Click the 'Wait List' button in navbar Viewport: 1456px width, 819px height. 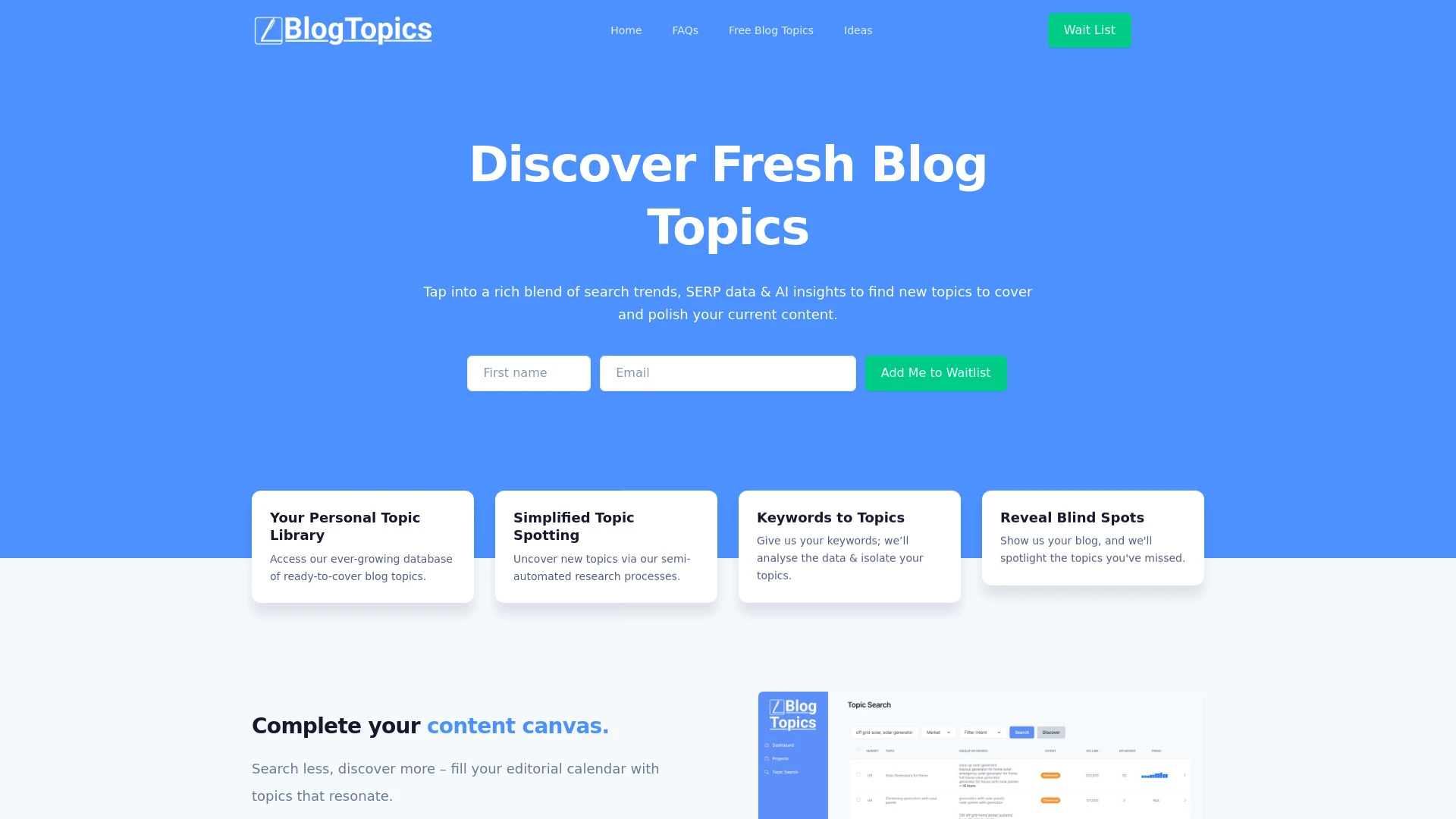pos(1089,31)
